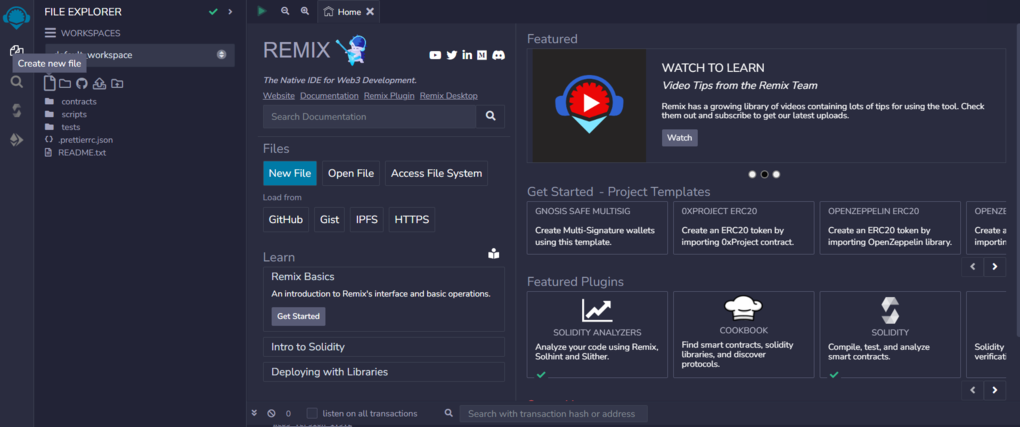Click next arrow under Project Templates

click(995, 266)
